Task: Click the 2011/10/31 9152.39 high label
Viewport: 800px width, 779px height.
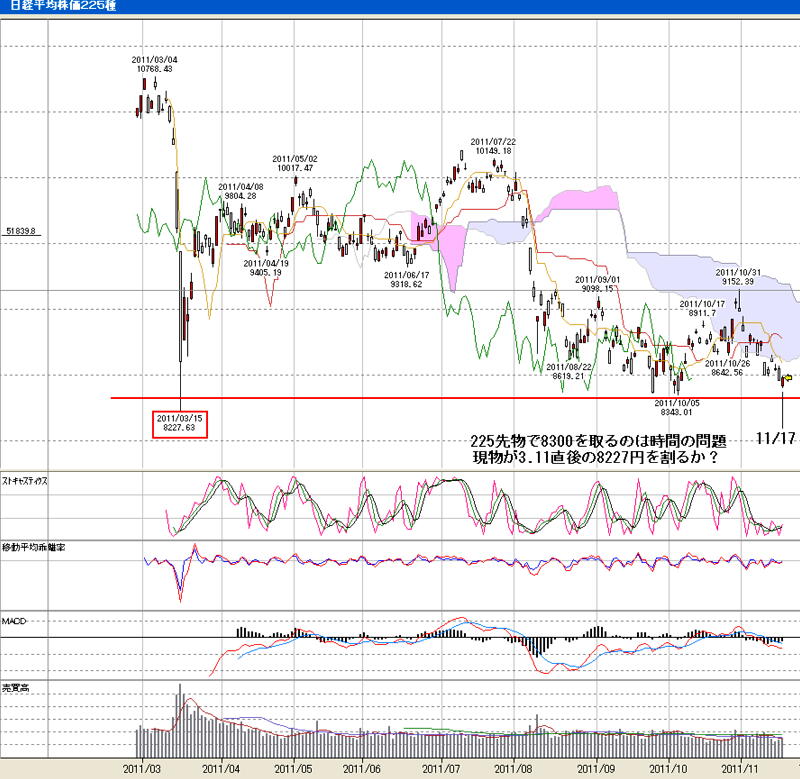Action: [741, 277]
